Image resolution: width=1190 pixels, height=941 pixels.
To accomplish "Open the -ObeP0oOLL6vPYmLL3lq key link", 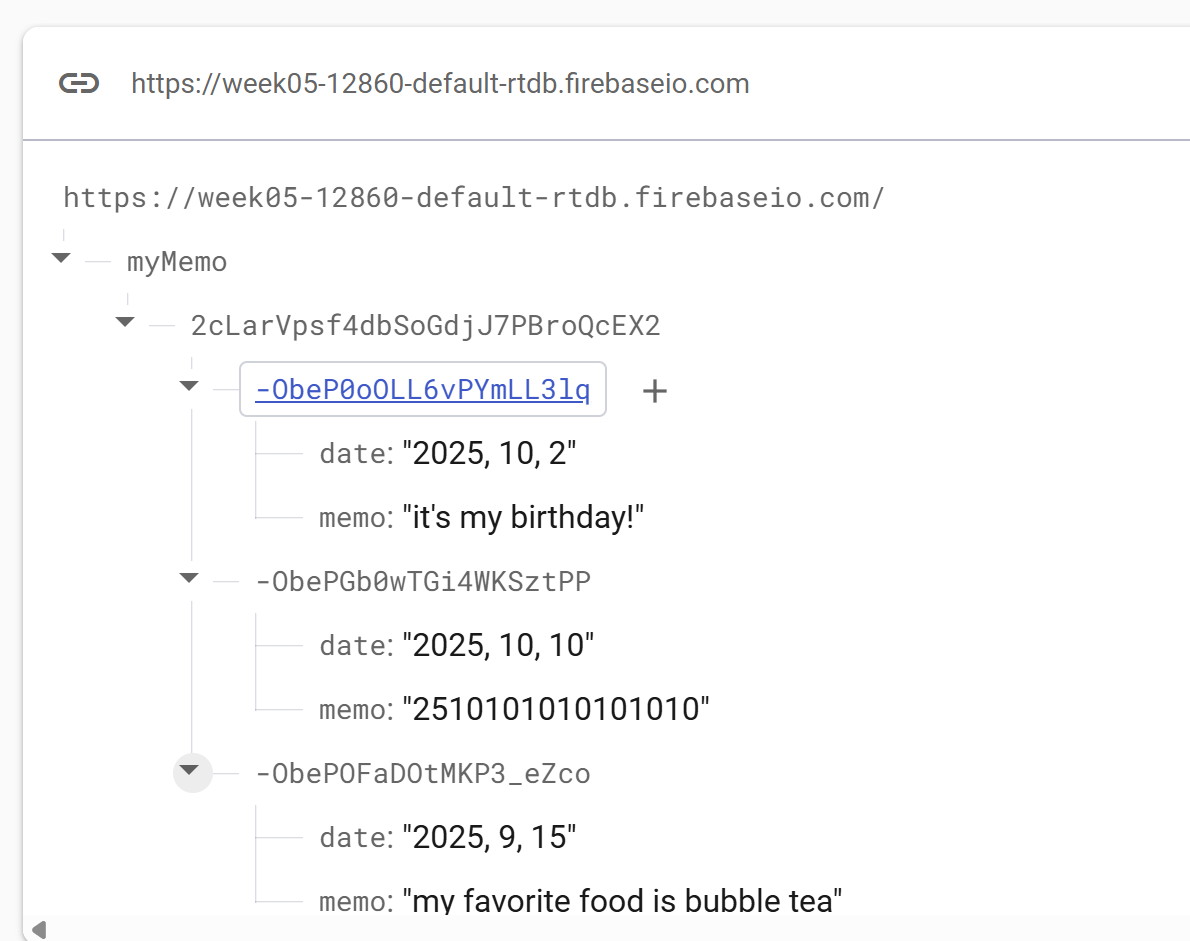I will [x=423, y=389].
